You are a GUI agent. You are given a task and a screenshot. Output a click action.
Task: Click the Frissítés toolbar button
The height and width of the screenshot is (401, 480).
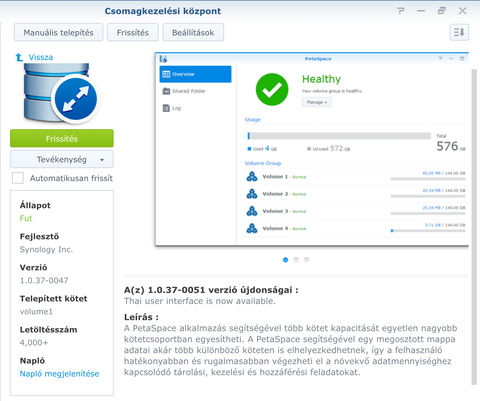coord(133,33)
